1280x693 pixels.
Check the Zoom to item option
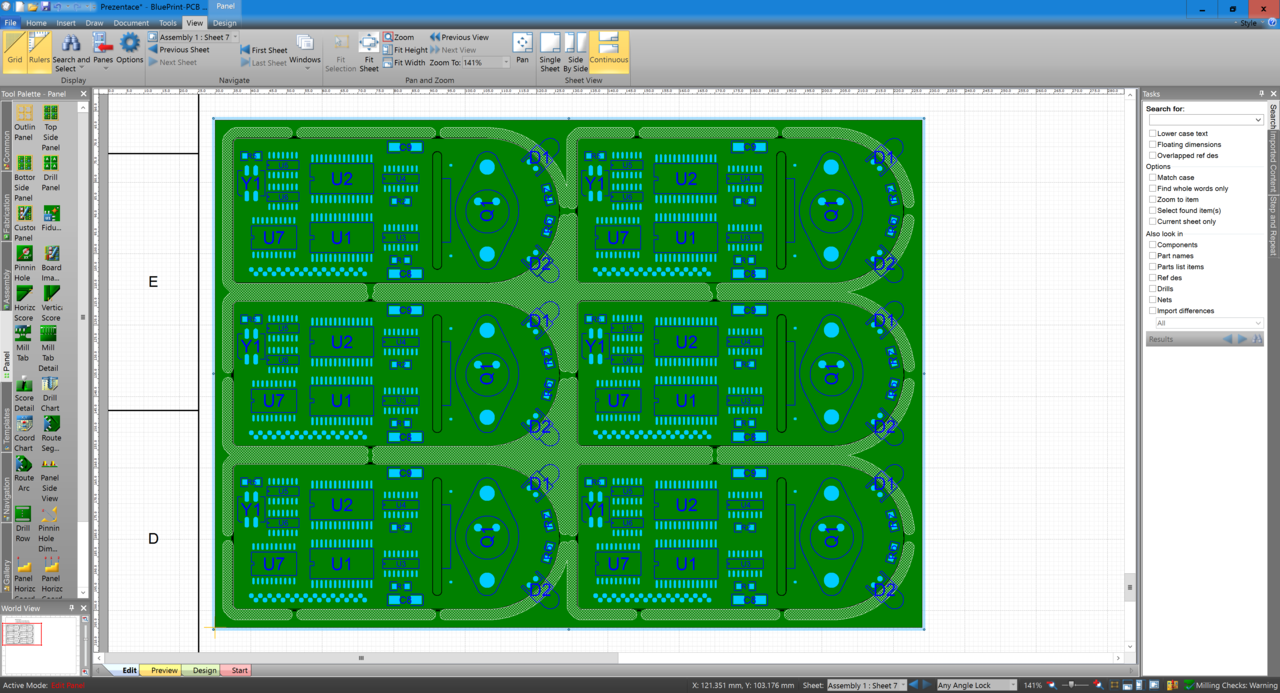[x=1153, y=199]
